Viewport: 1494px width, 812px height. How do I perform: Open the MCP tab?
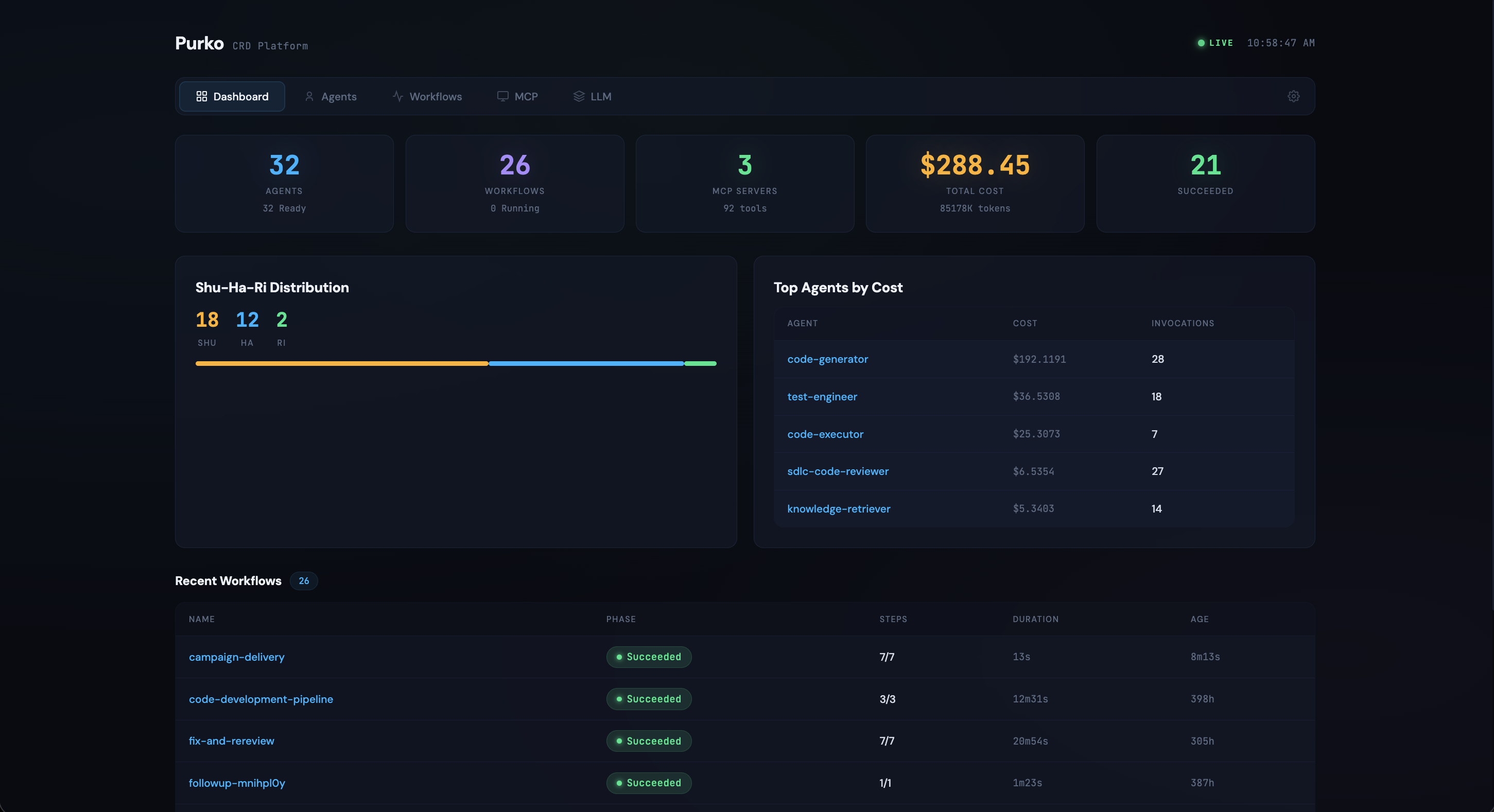coord(517,96)
